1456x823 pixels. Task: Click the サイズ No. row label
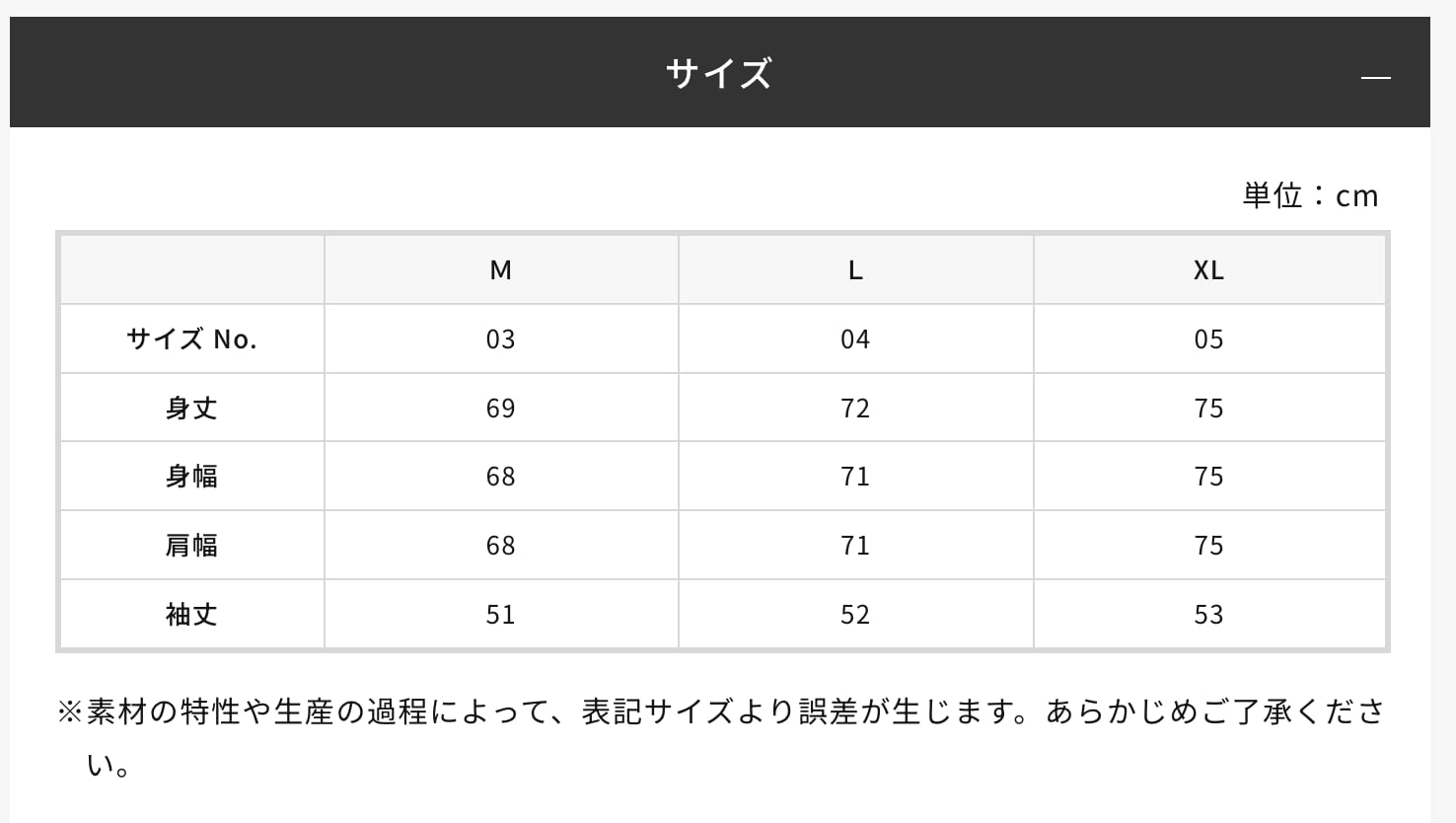[191, 339]
